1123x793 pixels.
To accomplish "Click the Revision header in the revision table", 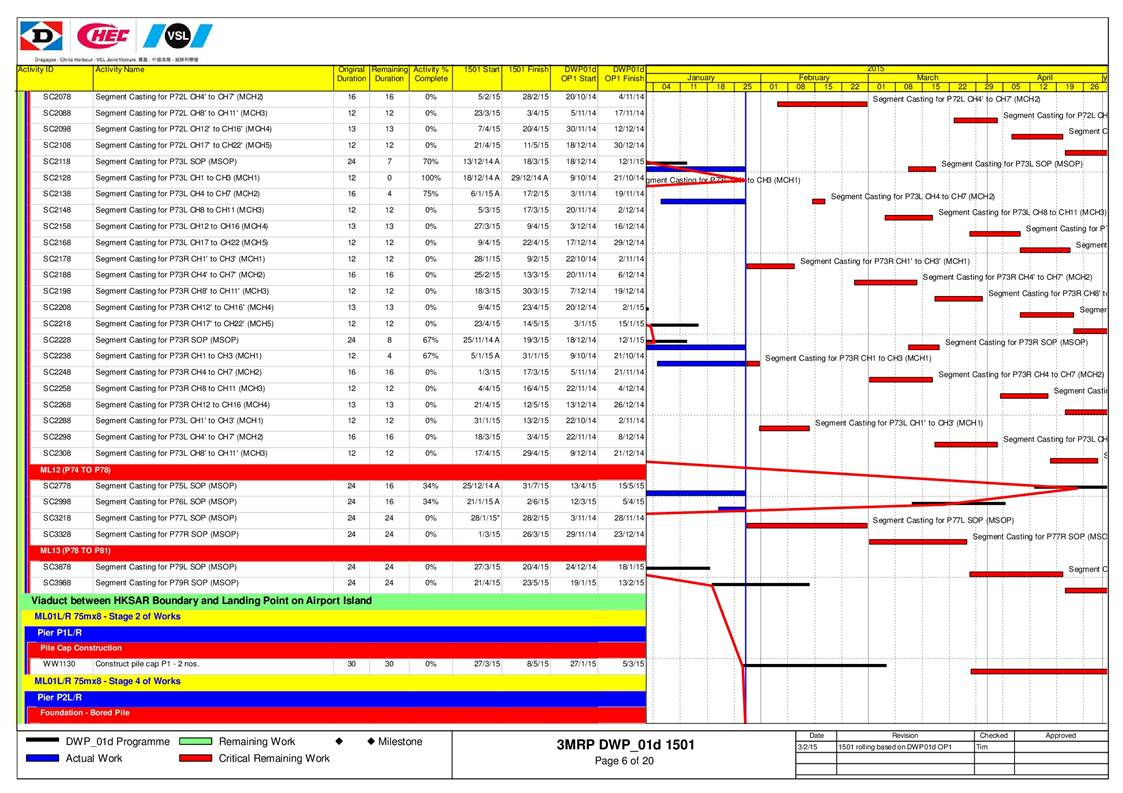I will 905,736.
